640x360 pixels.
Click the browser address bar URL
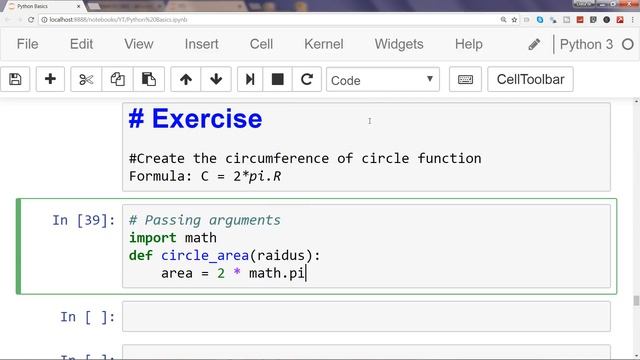coord(118,20)
